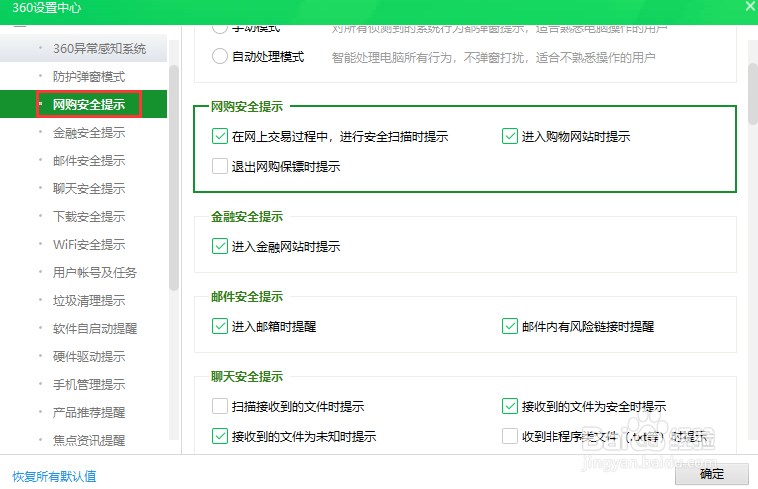Viewport: 758px width, 489px height.
Task: Uncheck 接收到的文件为安全时提示
Action: [510, 406]
